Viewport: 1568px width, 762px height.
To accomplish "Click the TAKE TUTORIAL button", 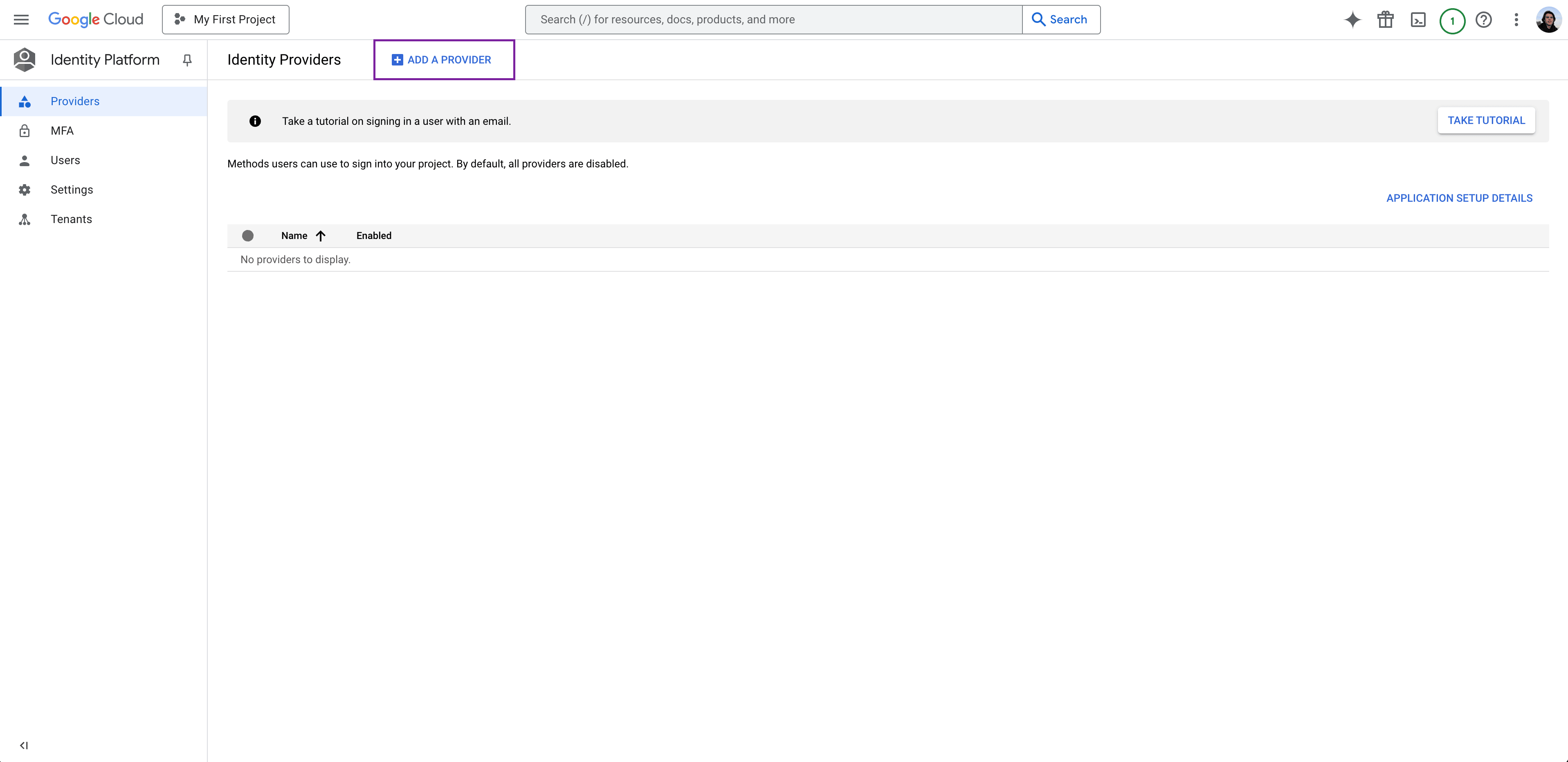I will [1485, 120].
